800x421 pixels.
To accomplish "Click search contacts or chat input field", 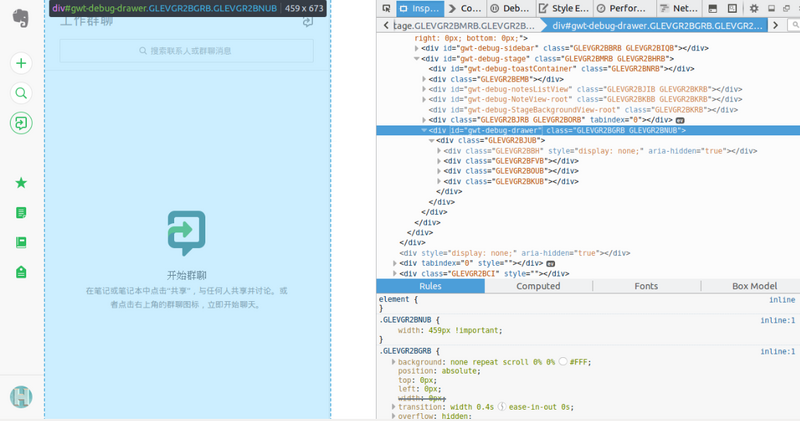I will coord(186,51).
